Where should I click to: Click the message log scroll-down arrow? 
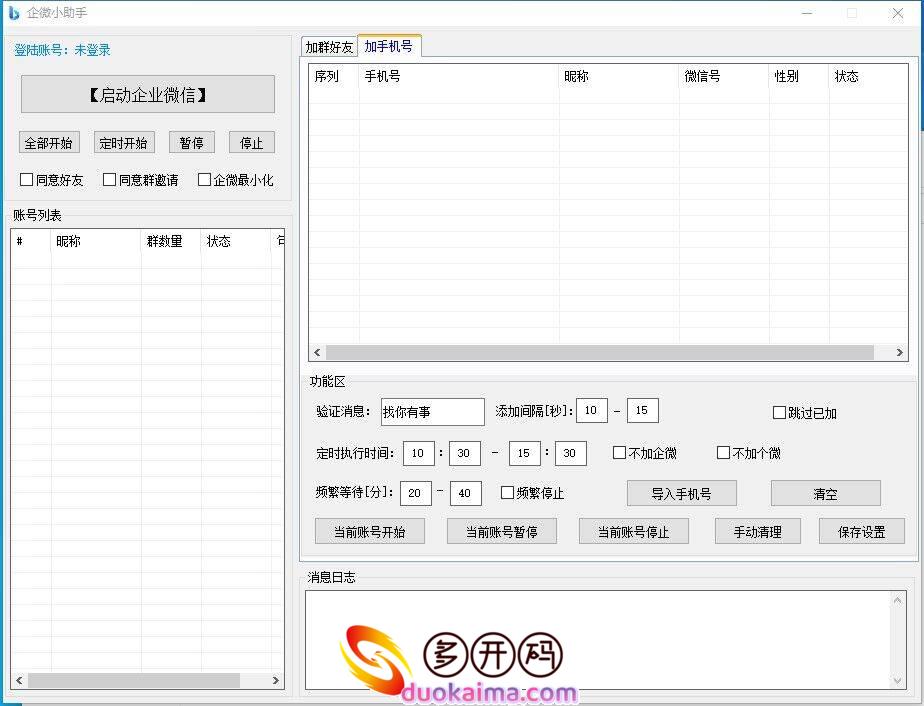point(897,680)
